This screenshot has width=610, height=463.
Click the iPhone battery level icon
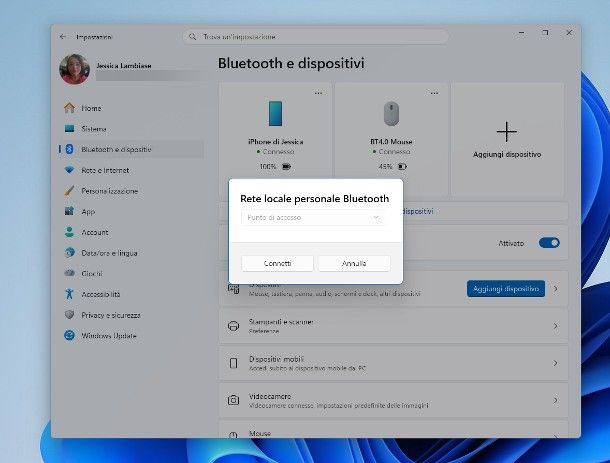click(x=287, y=167)
